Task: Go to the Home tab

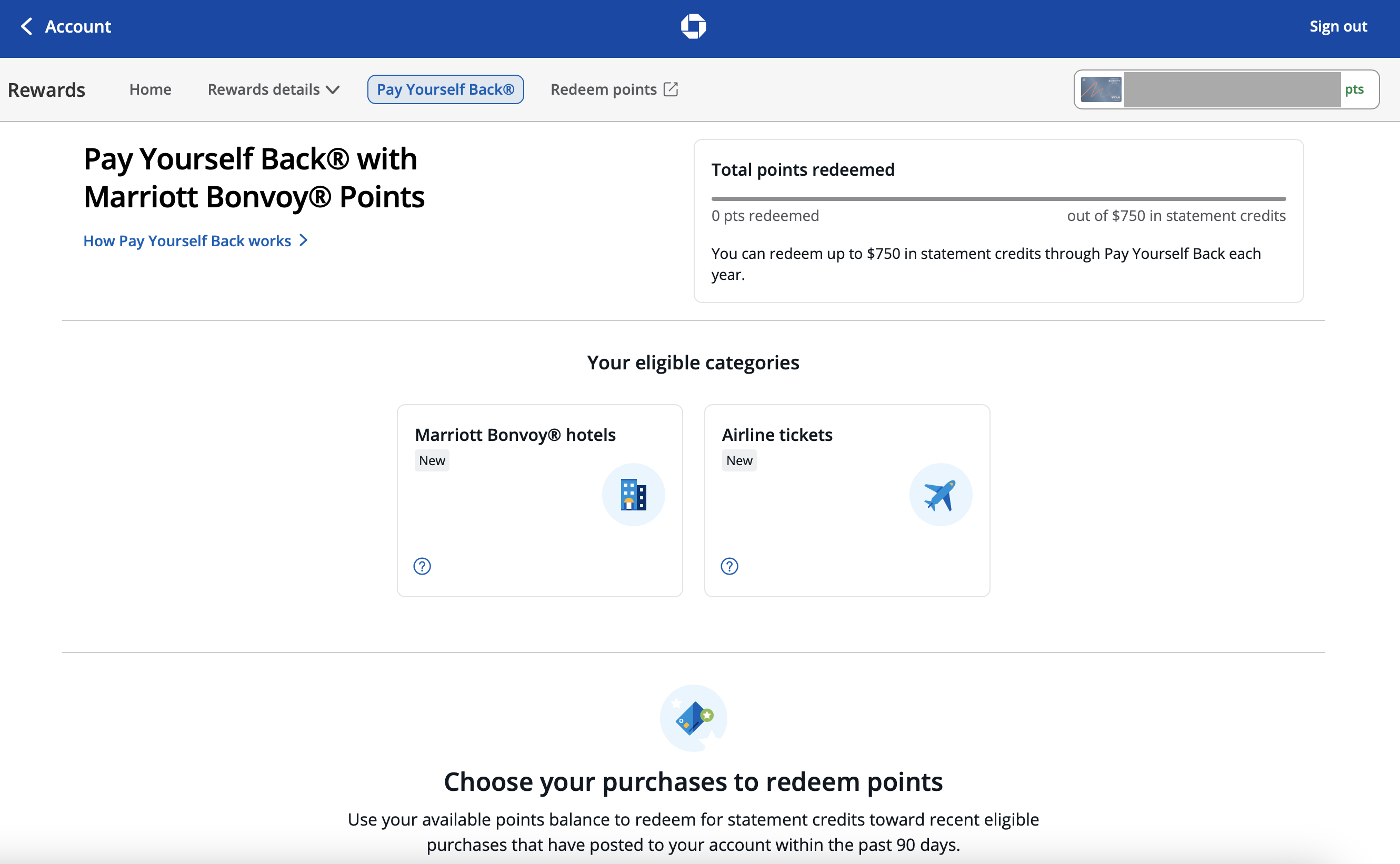Action: pyautogui.click(x=151, y=89)
